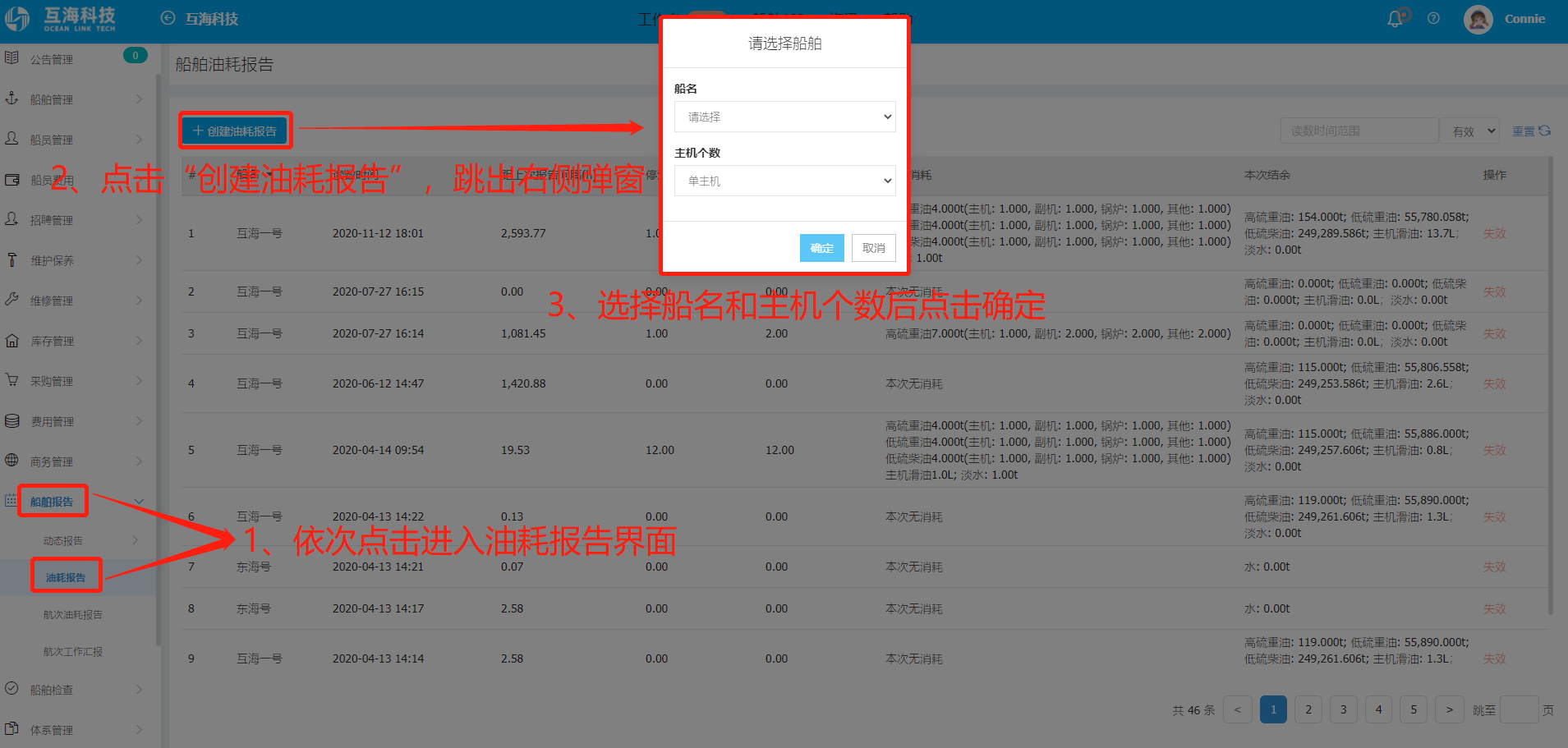Collapse the 船舶报告 menu chevron
Screen dimensions: 1568x748
tap(139, 502)
